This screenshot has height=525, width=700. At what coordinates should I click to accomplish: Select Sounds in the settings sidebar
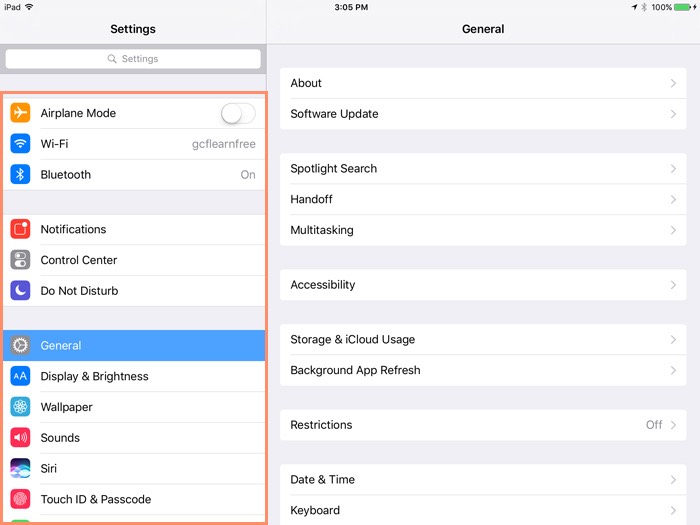[60, 438]
